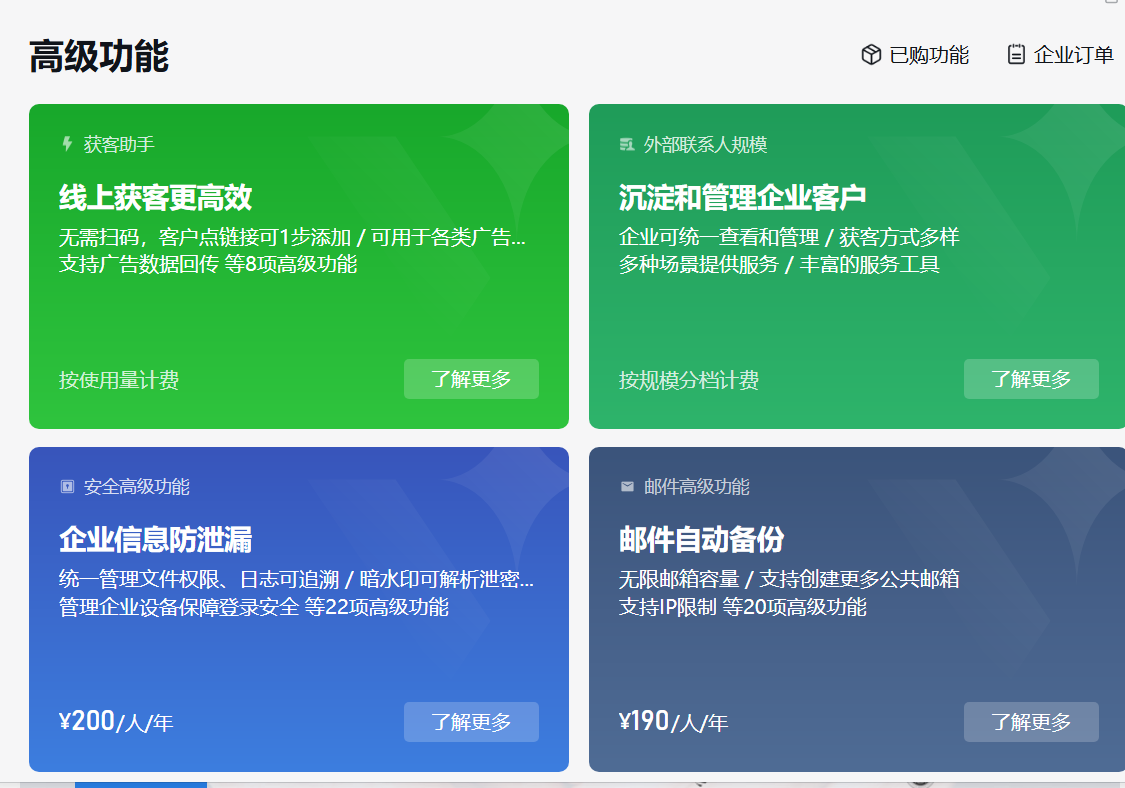Click the 按规模分档计费 pricing label
Image resolution: width=1125 pixels, height=788 pixels.
pos(687,380)
